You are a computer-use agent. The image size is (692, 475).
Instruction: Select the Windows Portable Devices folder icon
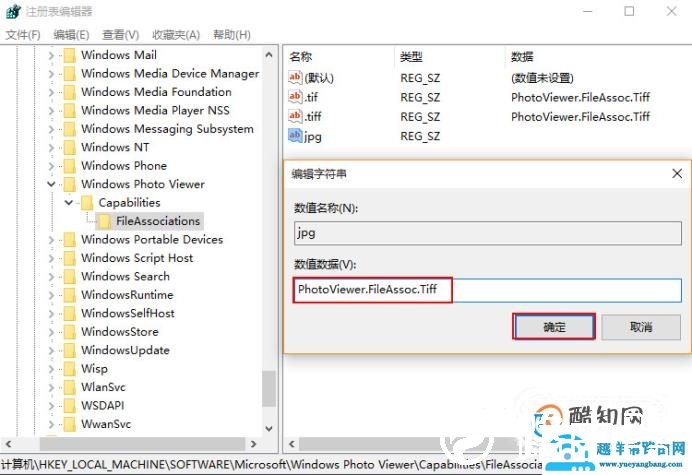tap(69, 240)
